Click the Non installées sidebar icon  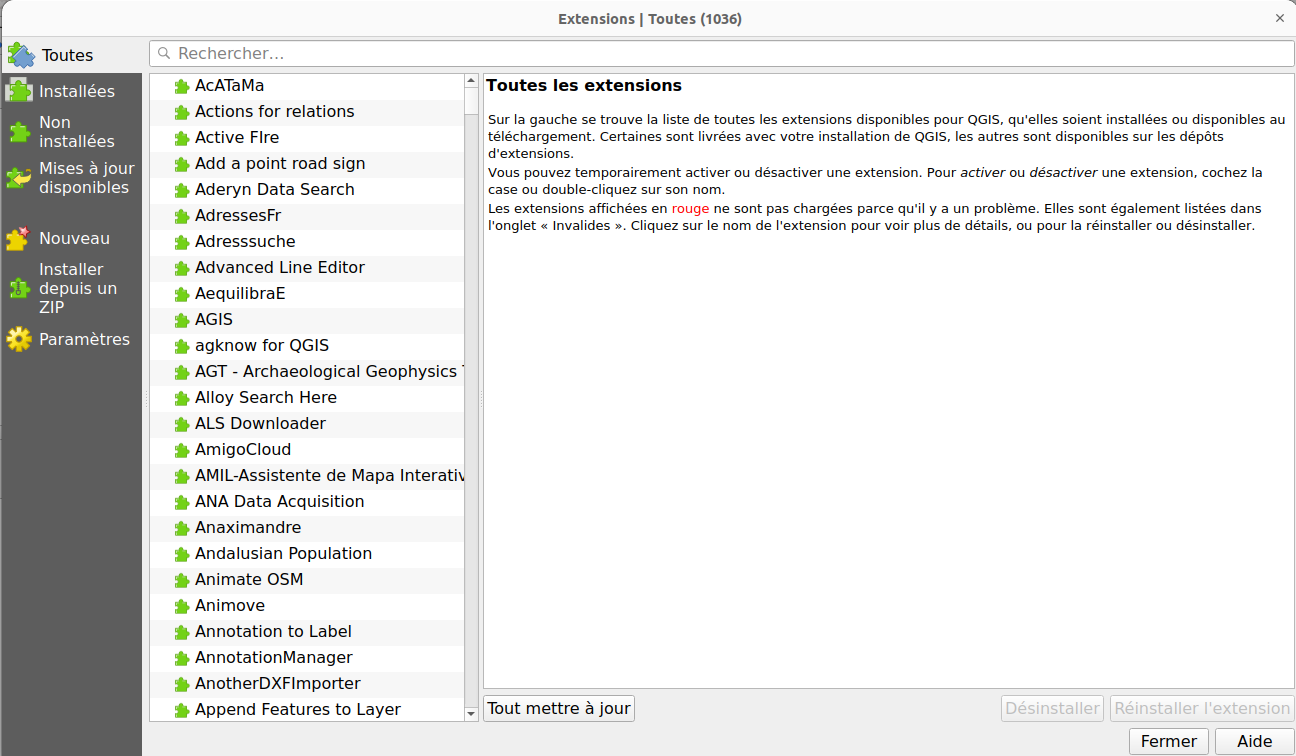[20, 131]
